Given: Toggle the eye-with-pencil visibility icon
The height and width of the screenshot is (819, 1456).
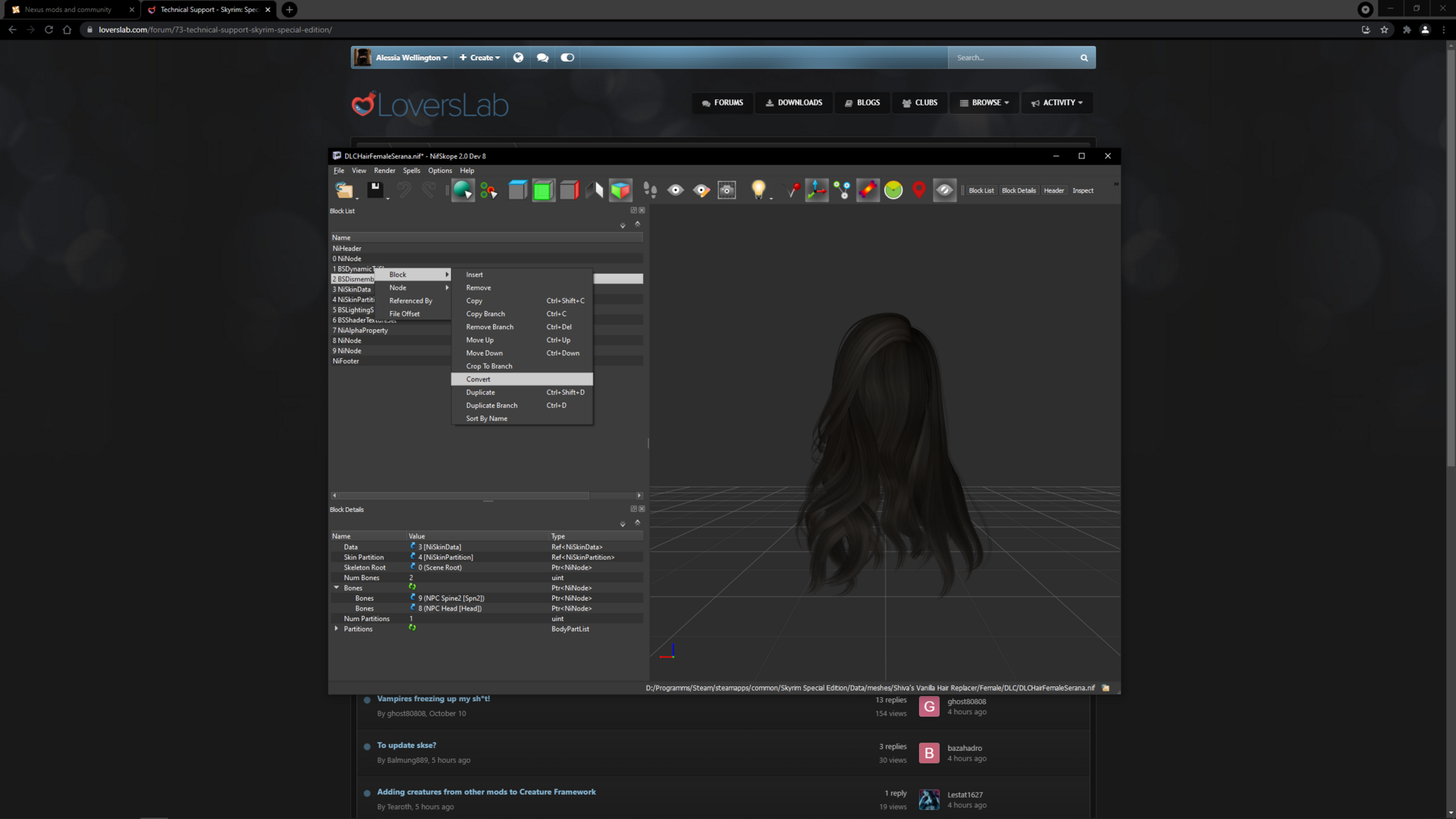Looking at the screenshot, I should pyautogui.click(x=701, y=190).
